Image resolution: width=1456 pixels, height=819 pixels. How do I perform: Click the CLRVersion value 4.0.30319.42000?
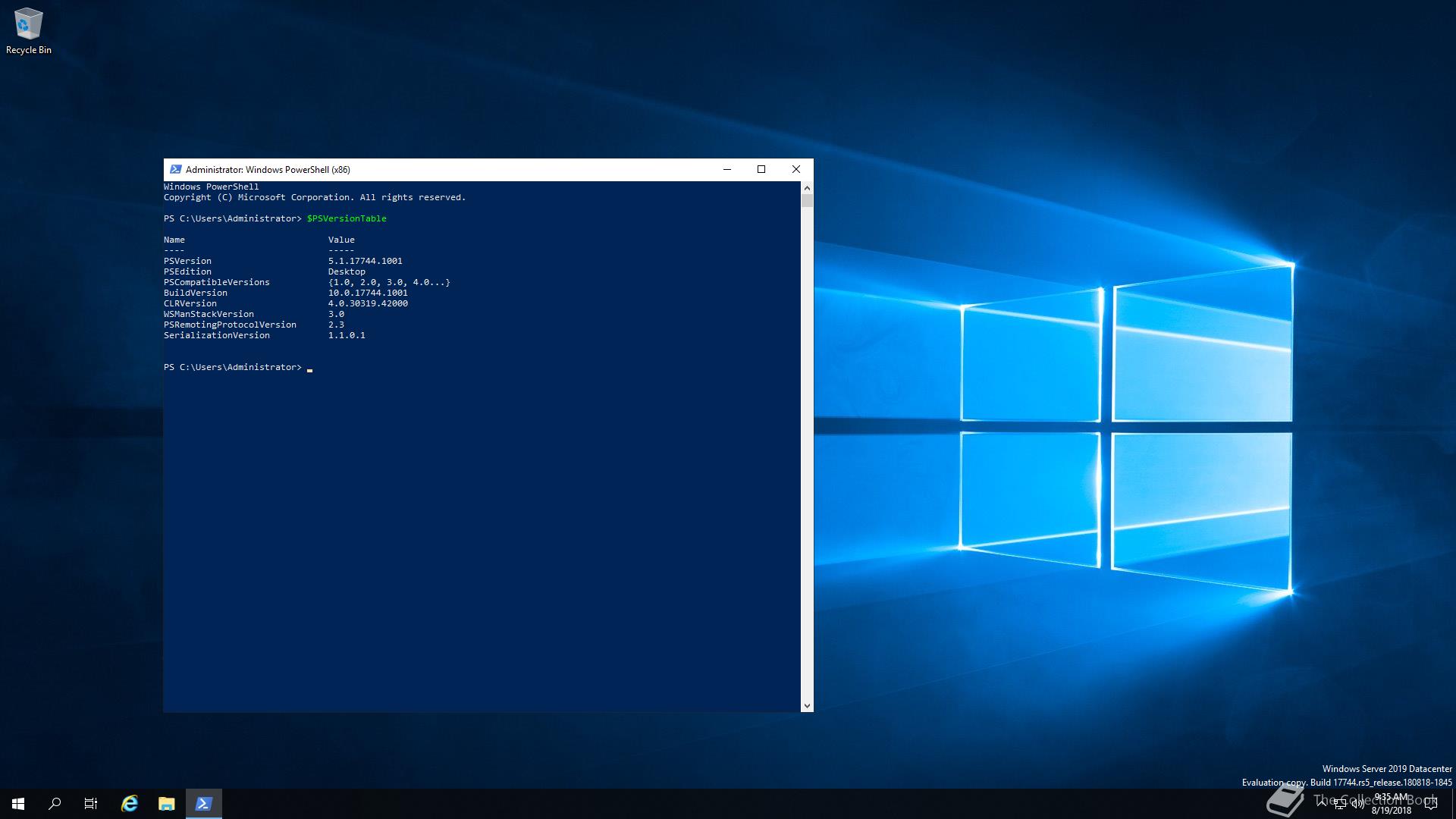click(x=368, y=303)
